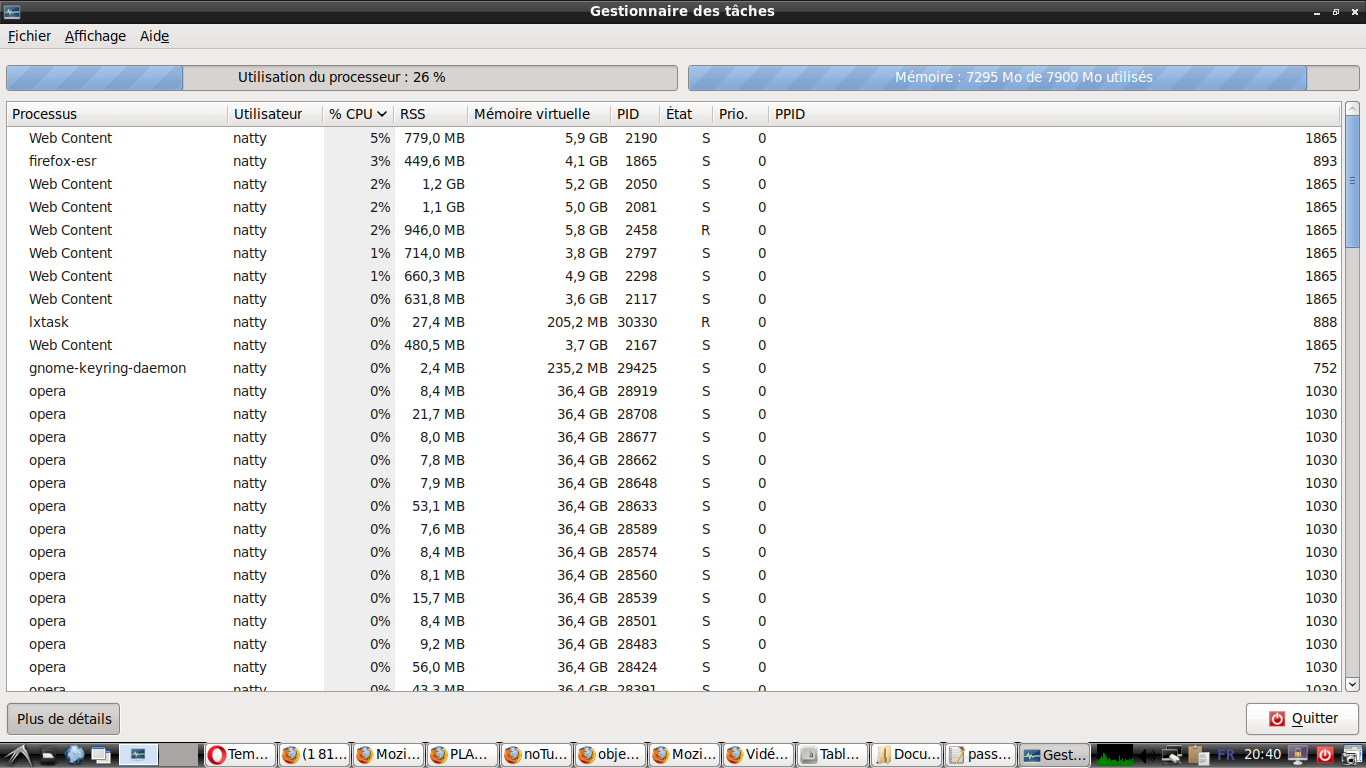1366x768 pixels.
Task: Click the screenshot tool icon in the panel
Action: tap(1351, 755)
